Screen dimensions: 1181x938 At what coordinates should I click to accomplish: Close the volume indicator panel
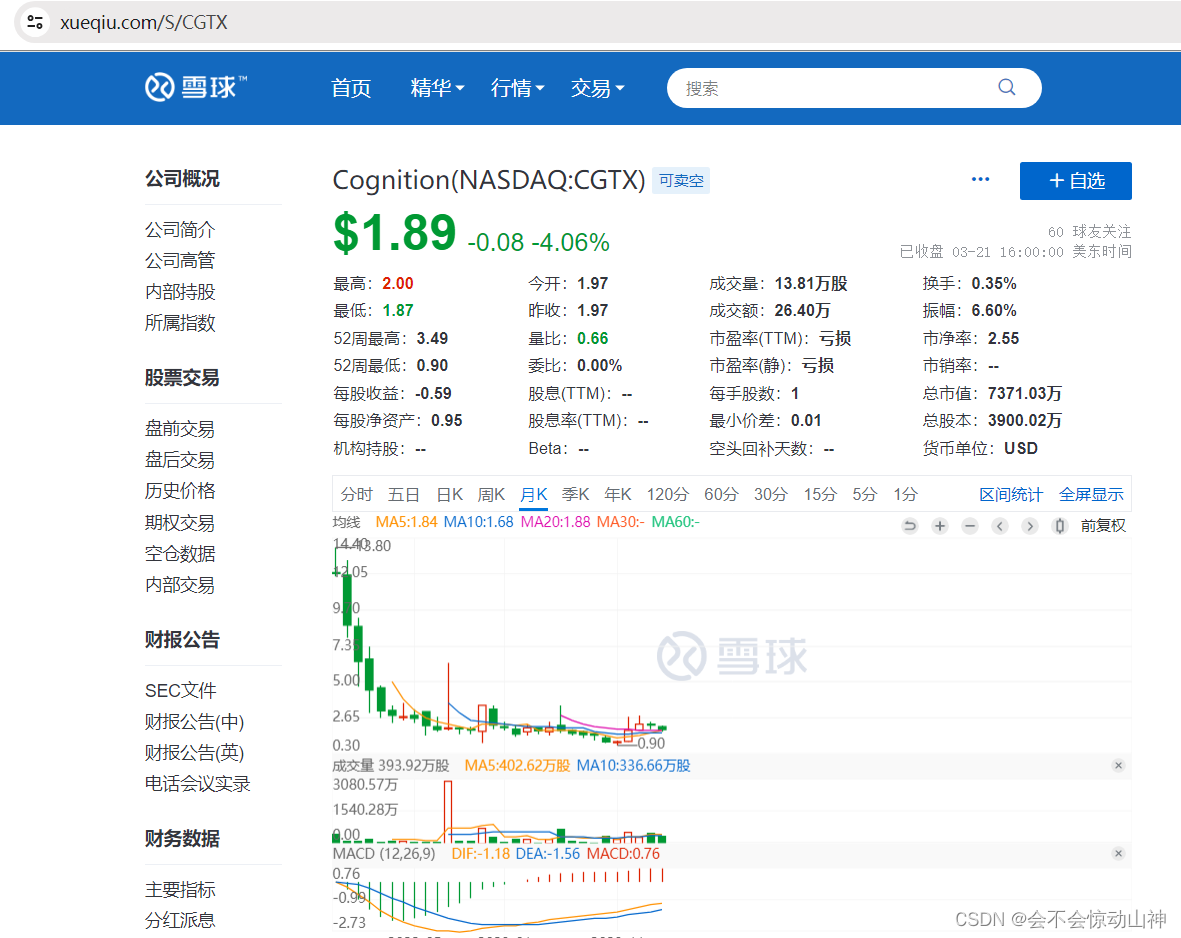point(1118,765)
